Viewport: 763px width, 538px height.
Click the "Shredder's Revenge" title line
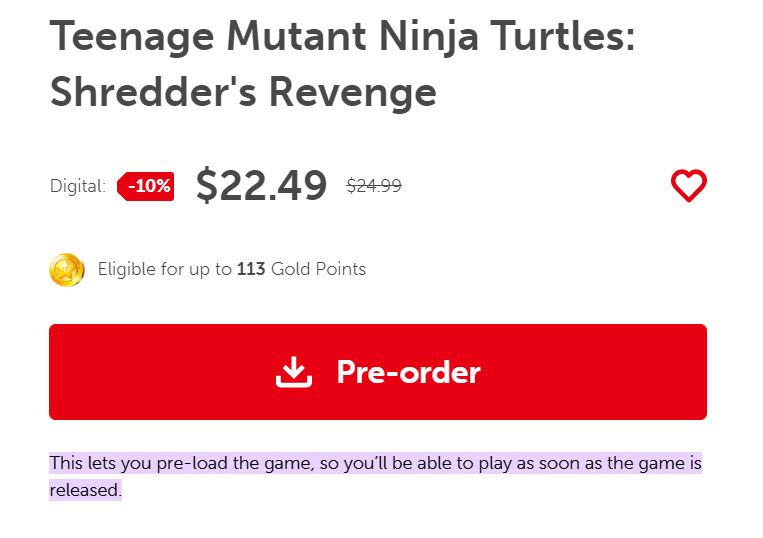243,92
